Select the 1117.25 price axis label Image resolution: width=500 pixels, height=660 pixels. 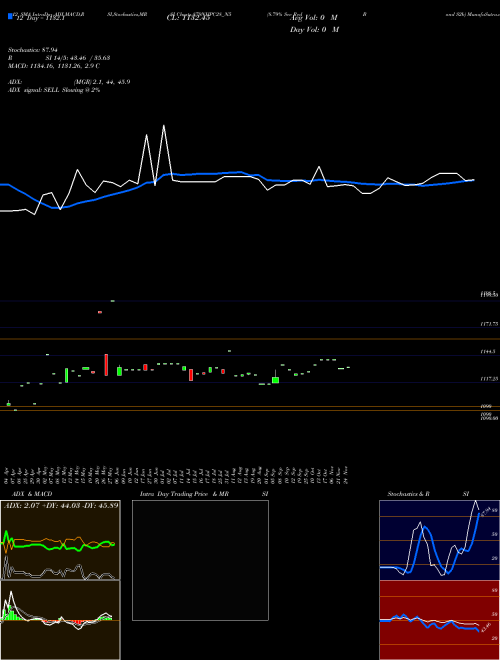pyautogui.click(x=489, y=379)
